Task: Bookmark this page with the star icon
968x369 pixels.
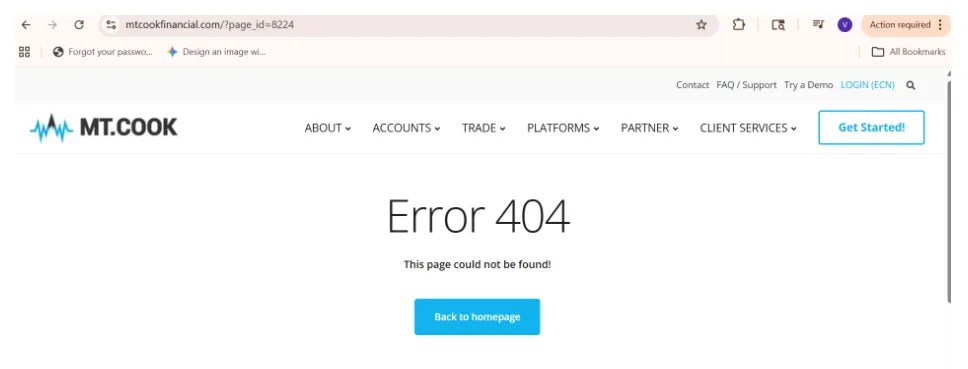Action: tap(701, 25)
